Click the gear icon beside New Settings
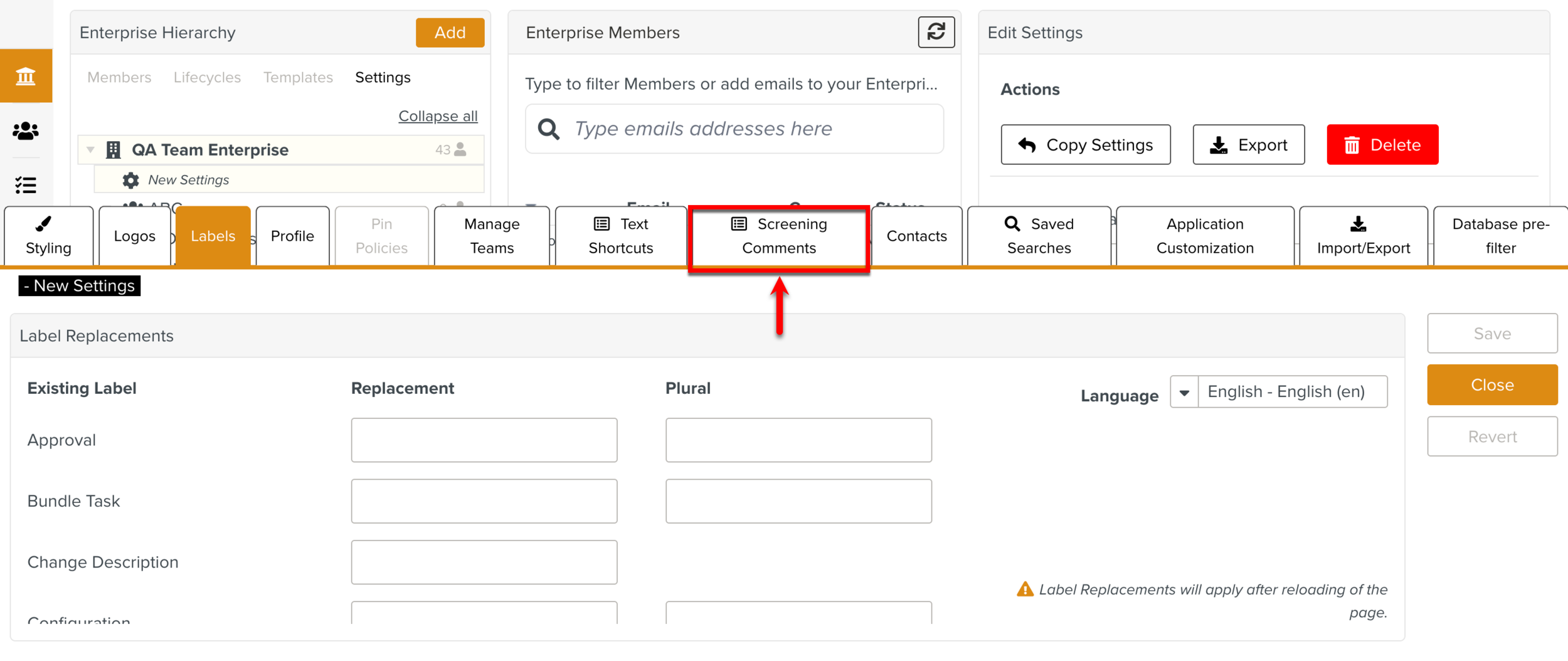This screenshot has height=661, width=1568. point(130,181)
